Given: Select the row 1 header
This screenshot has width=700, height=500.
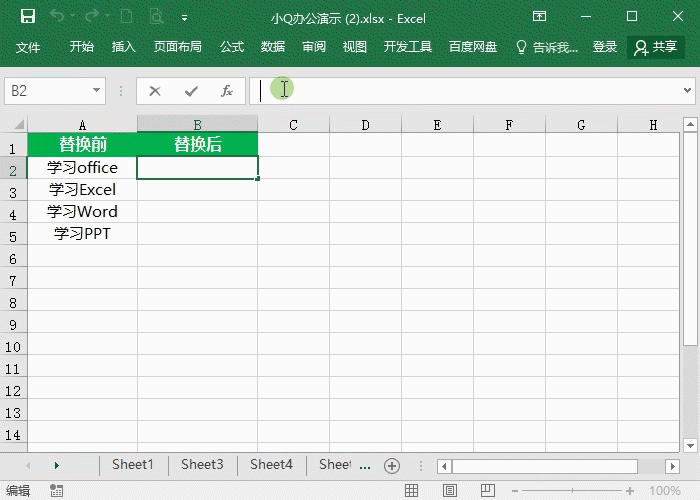Looking at the screenshot, I should pos(13,147).
